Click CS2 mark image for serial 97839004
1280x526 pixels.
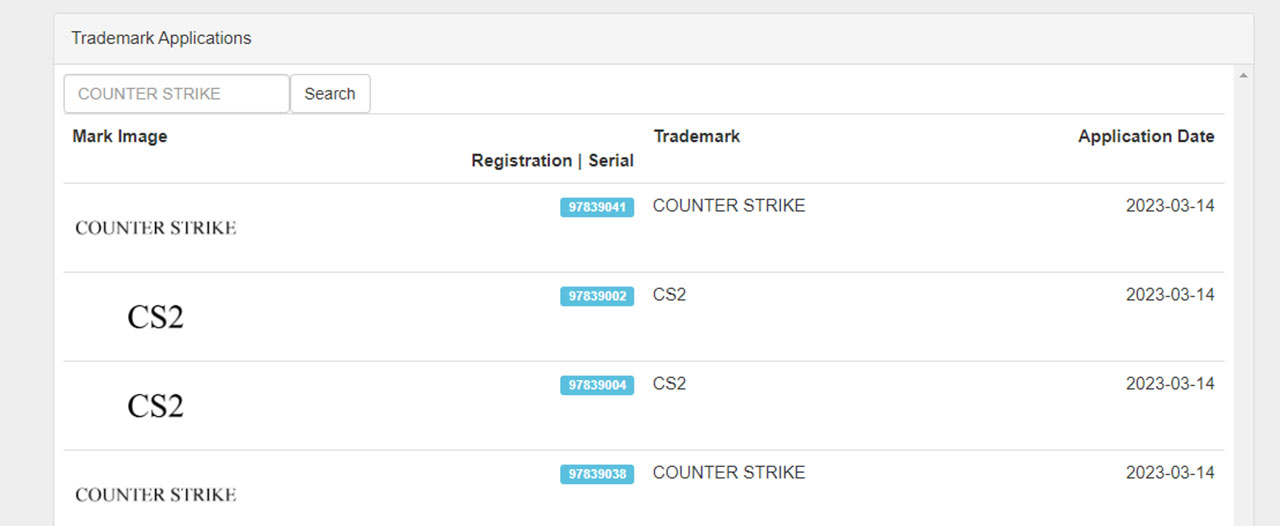[x=156, y=406]
